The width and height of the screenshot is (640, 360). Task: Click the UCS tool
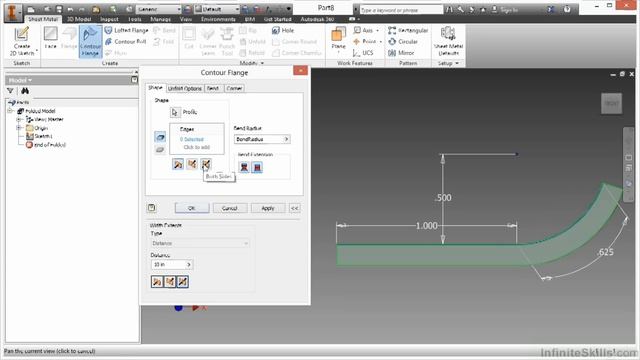pos(363,53)
